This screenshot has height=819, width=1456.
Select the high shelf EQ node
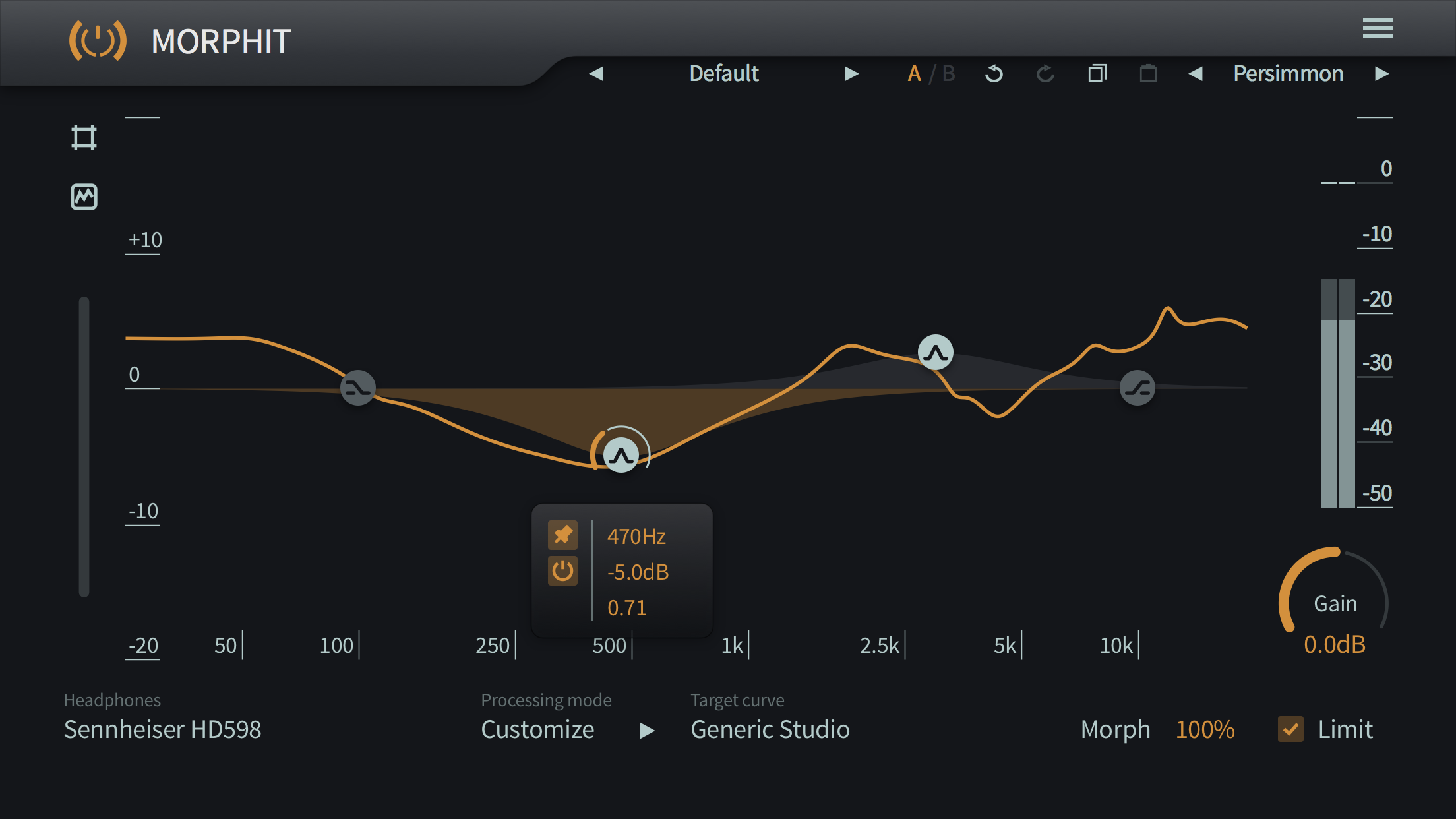pyautogui.click(x=1137, y=388)
